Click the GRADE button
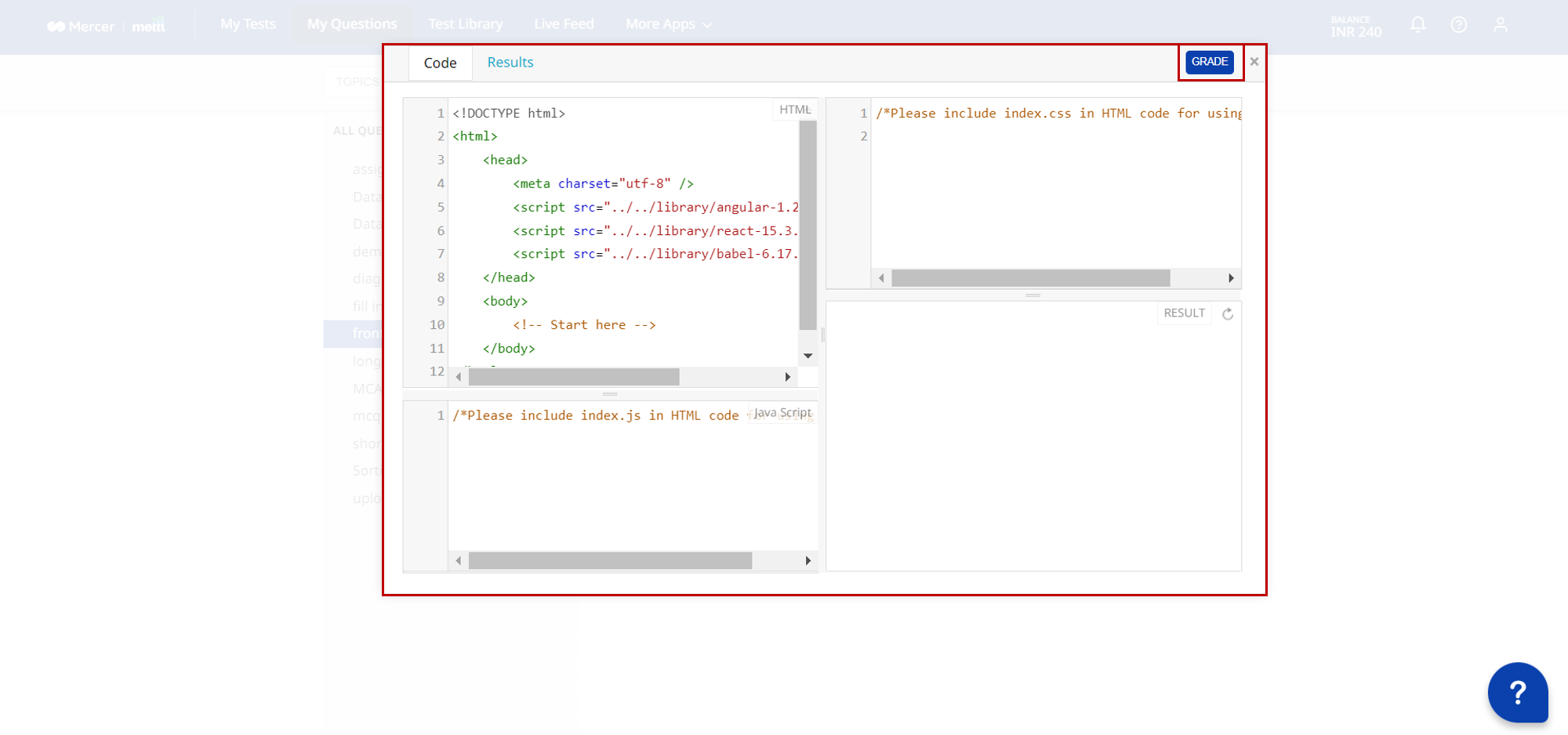Viewport: 1568px width, 735px height. 1210,62
